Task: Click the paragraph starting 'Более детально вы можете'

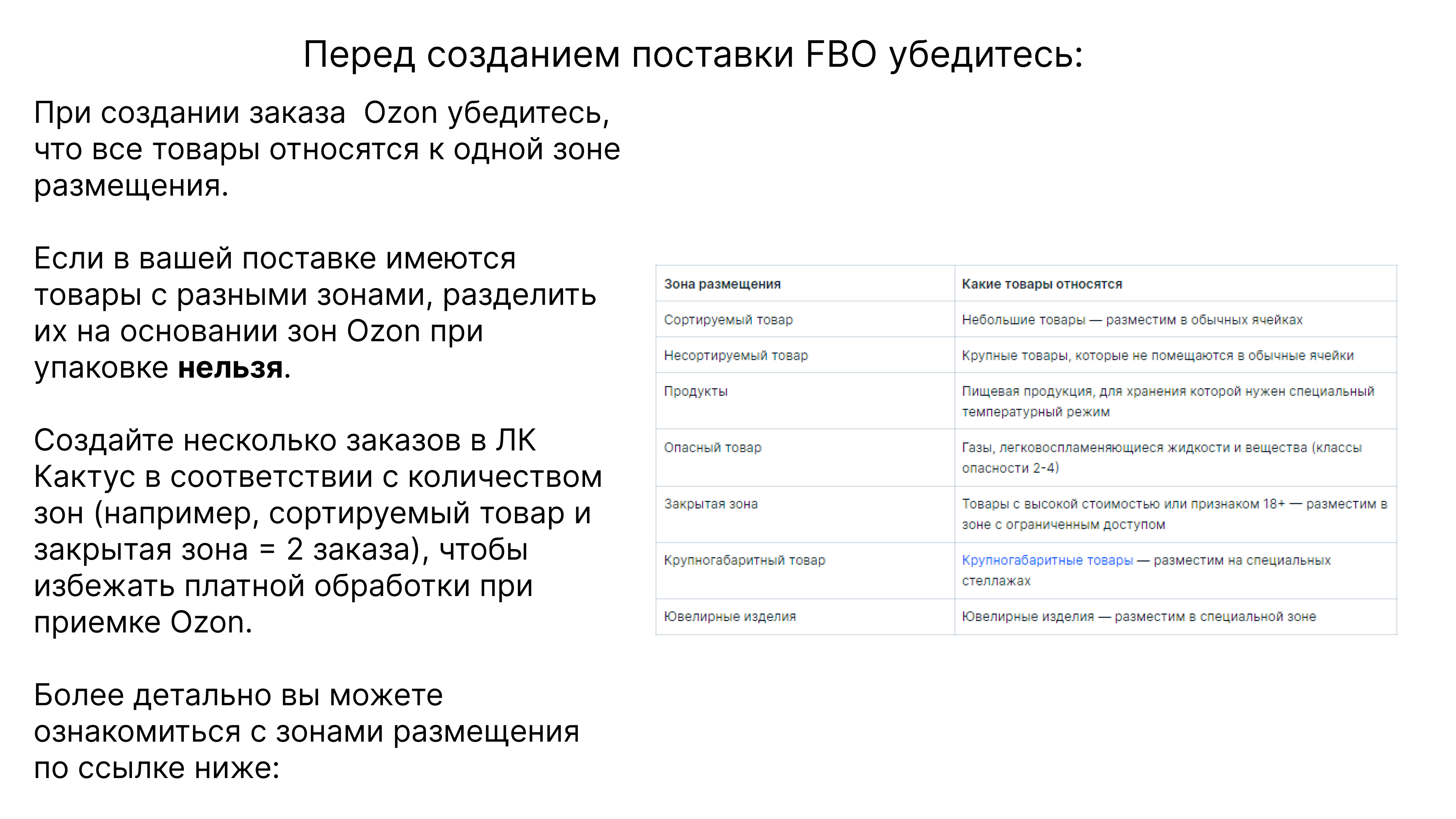Action: 306,731
